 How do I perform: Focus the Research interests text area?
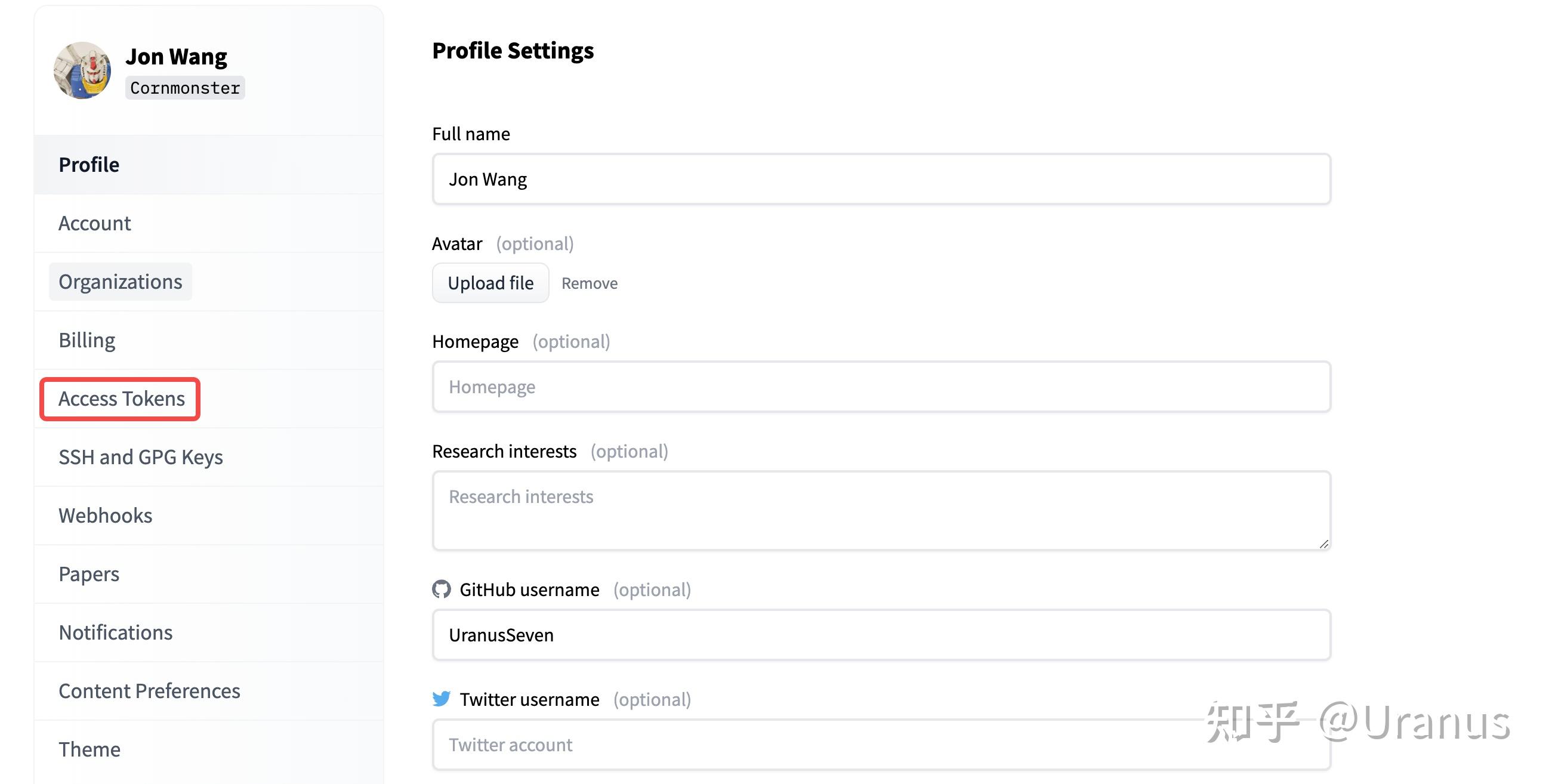tap(881, 511)
